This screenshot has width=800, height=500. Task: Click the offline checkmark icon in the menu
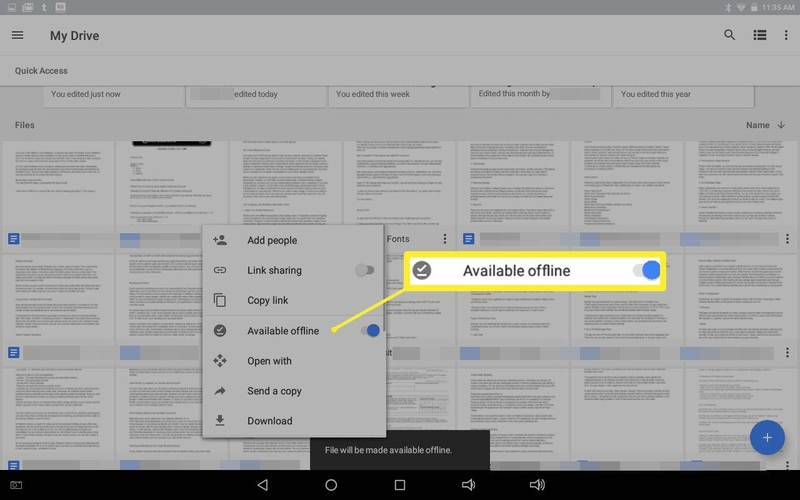point(220,331)
